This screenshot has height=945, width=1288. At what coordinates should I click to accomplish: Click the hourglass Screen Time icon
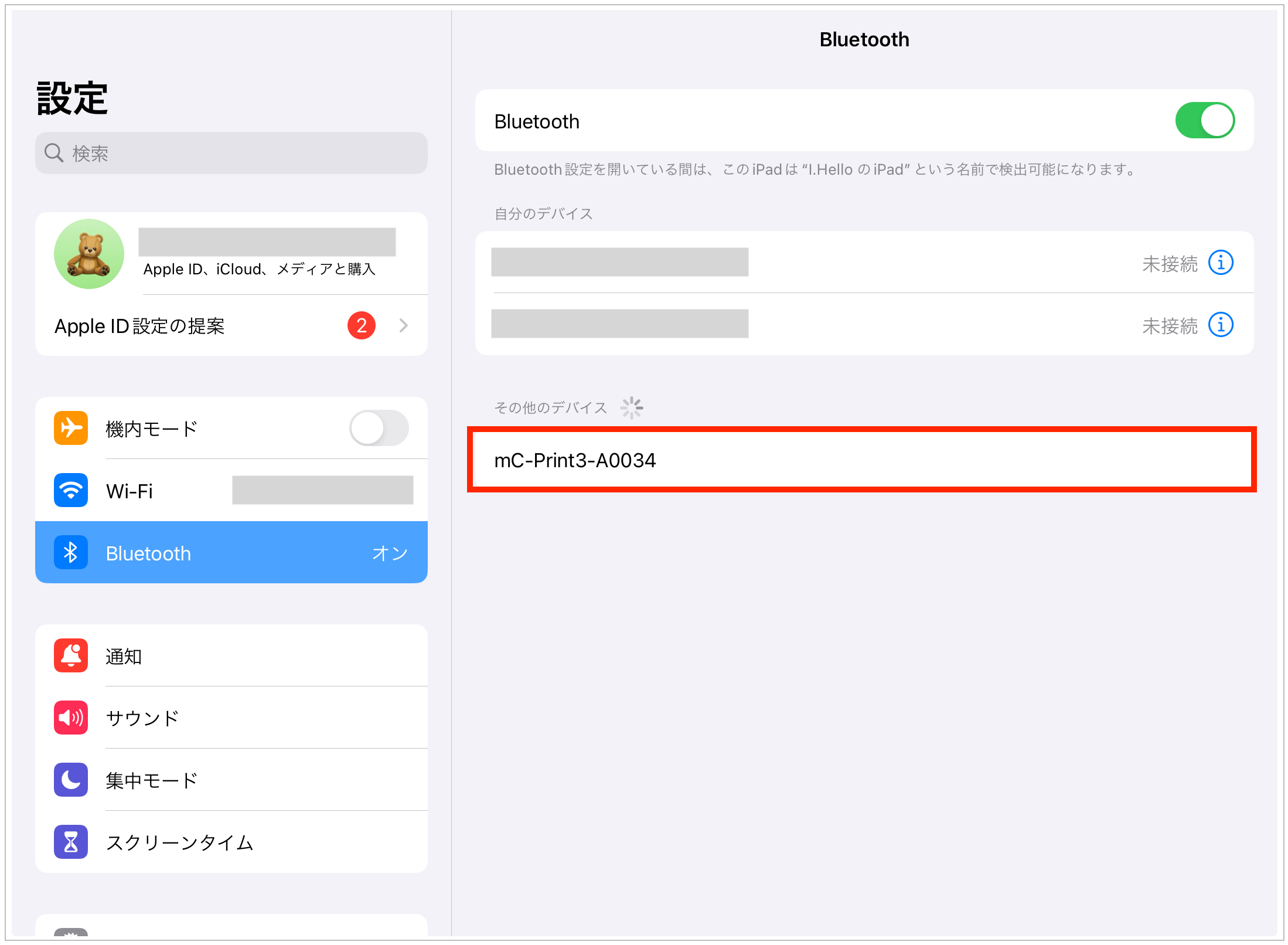point(71,842)
